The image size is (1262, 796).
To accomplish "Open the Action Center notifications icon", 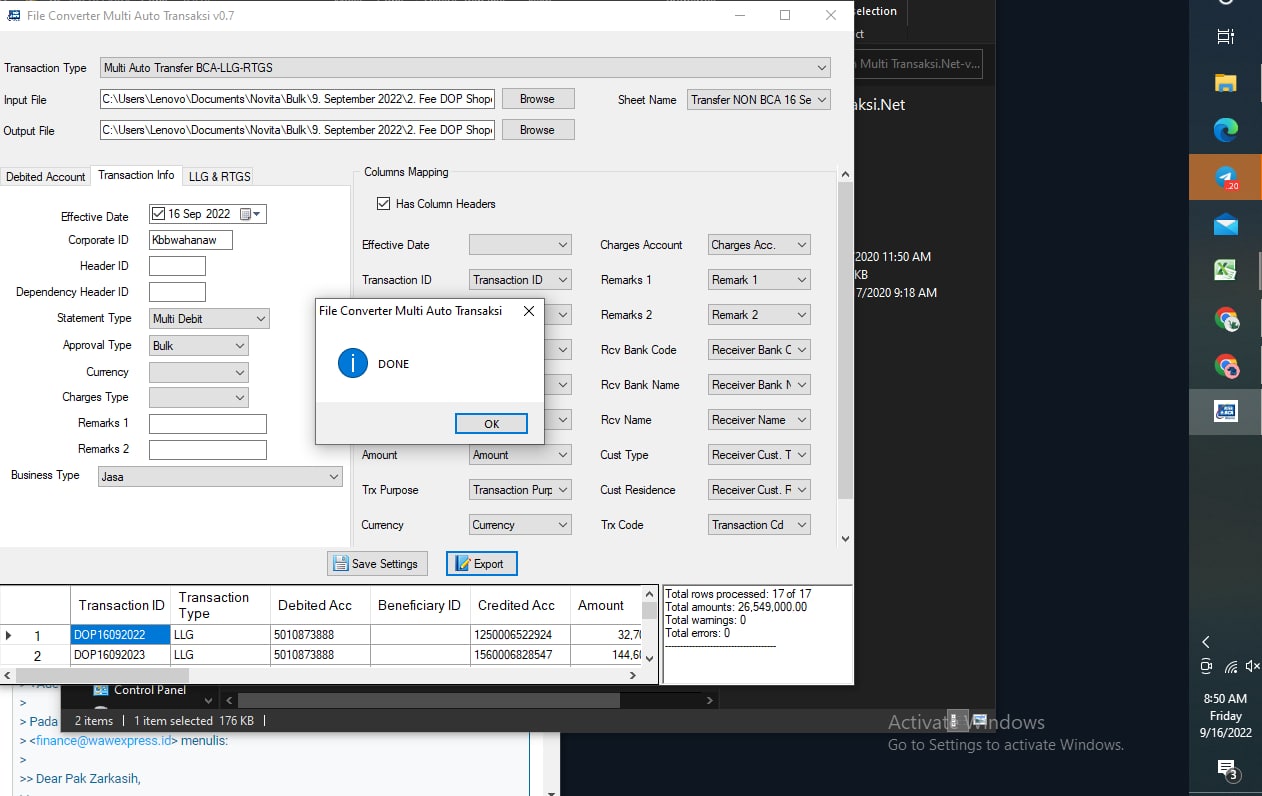I will [1227, 769].
